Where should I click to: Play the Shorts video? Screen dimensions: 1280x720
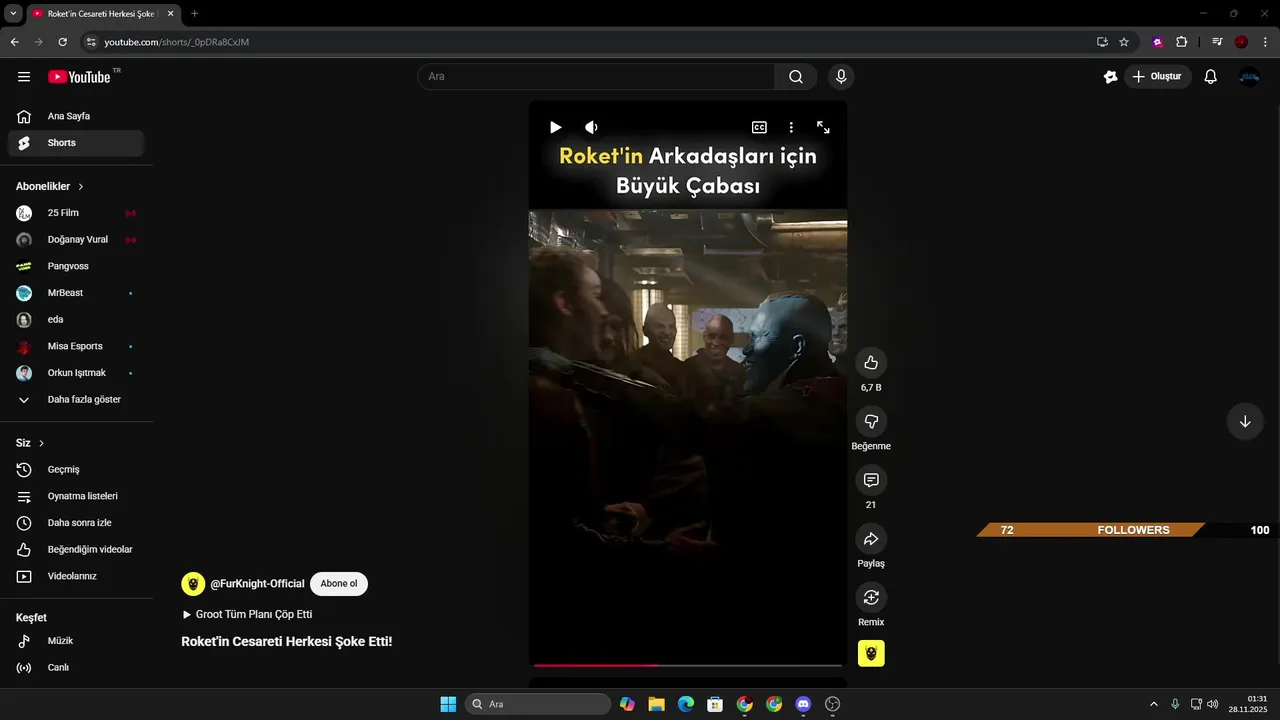click(x=556, y=127)
